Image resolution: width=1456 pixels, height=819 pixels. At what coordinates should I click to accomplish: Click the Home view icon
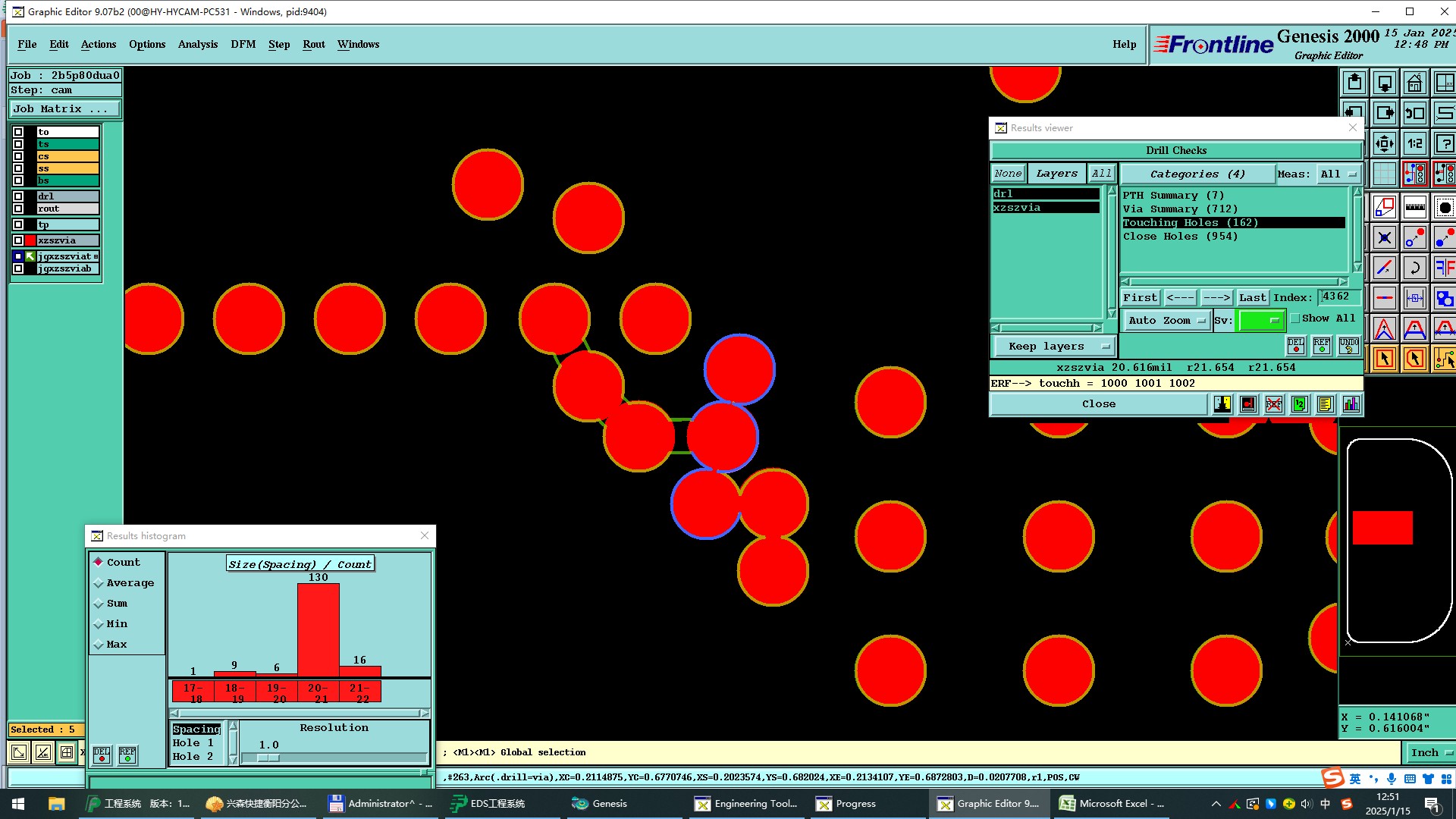tap(1414, 83)
